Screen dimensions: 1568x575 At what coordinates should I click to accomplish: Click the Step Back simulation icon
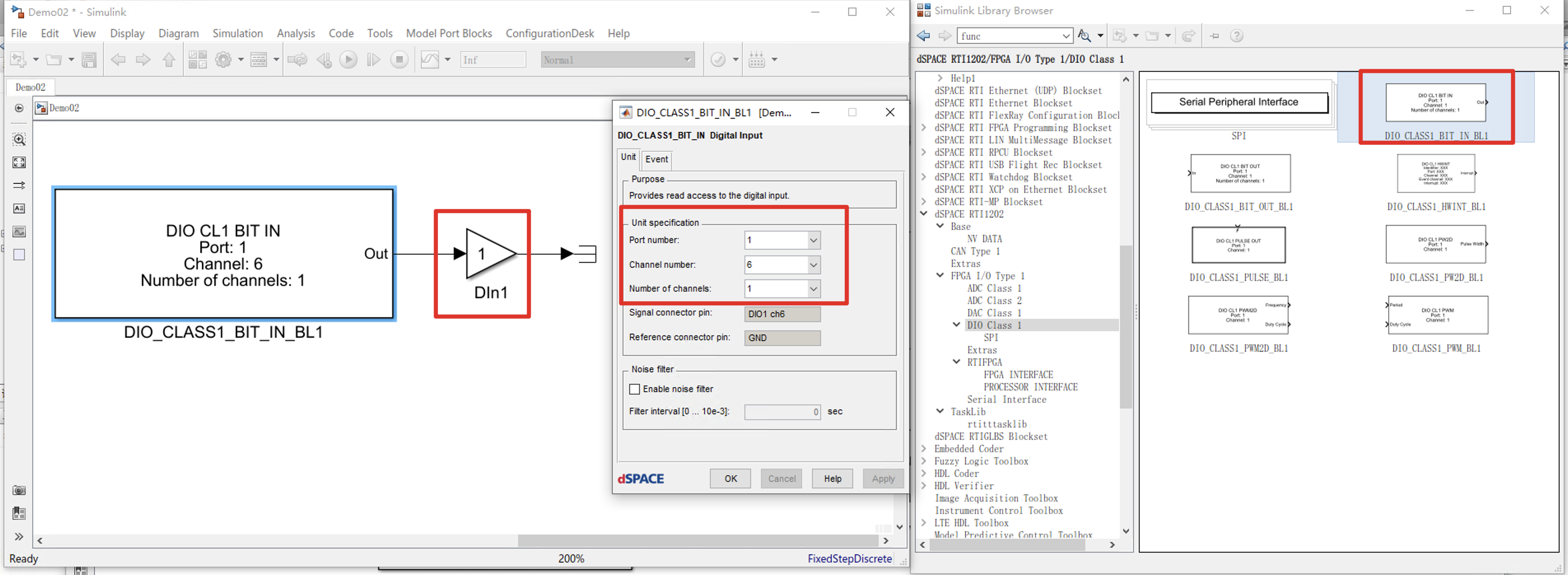coord(324,60)
